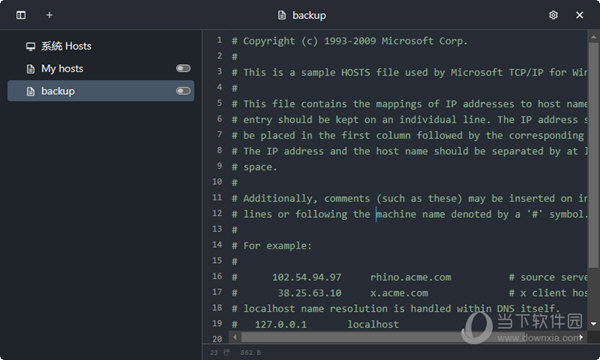Click the 'For example:' comment line
Viewport: 600px width, 360px height.
coord(272,246)
